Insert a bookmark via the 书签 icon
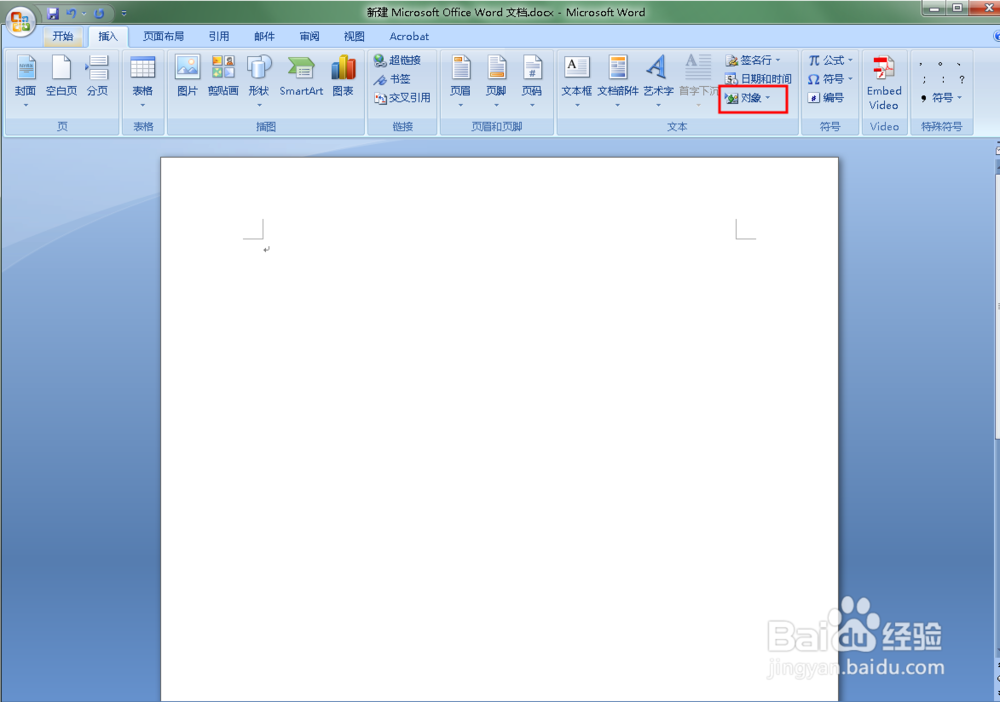The image size is (1000, 702). [x=393, y=78]
